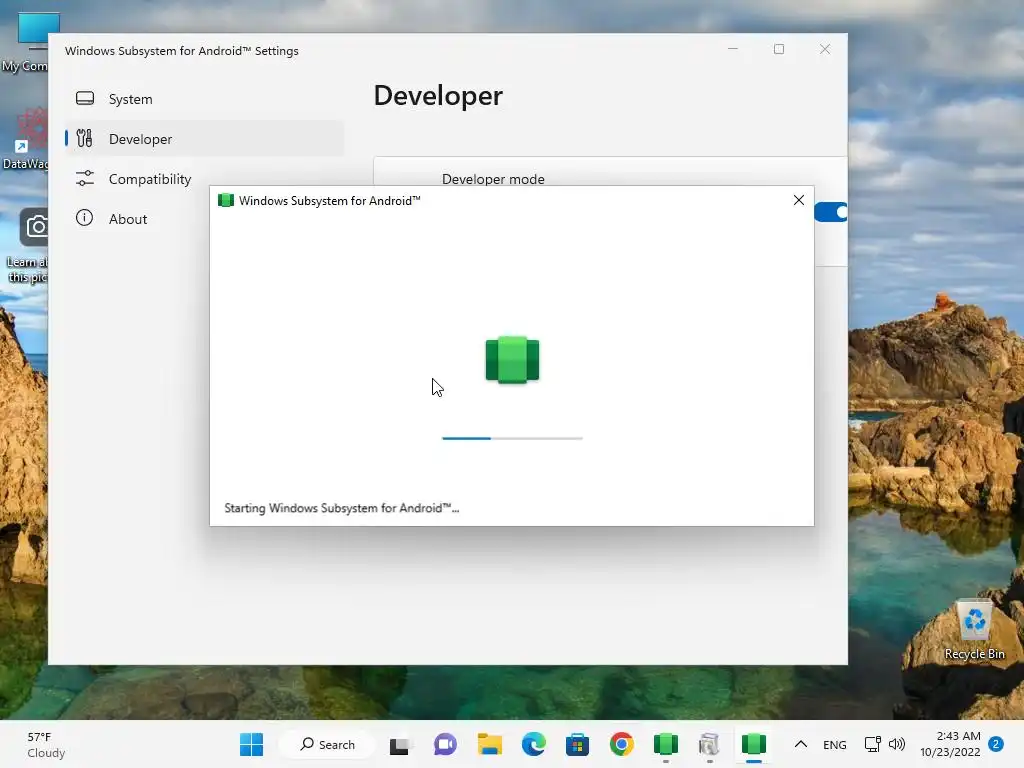This screenshot has height=768, width=1024.
Task: Click the startup progress bar
Action: click(x=512, y=438)
